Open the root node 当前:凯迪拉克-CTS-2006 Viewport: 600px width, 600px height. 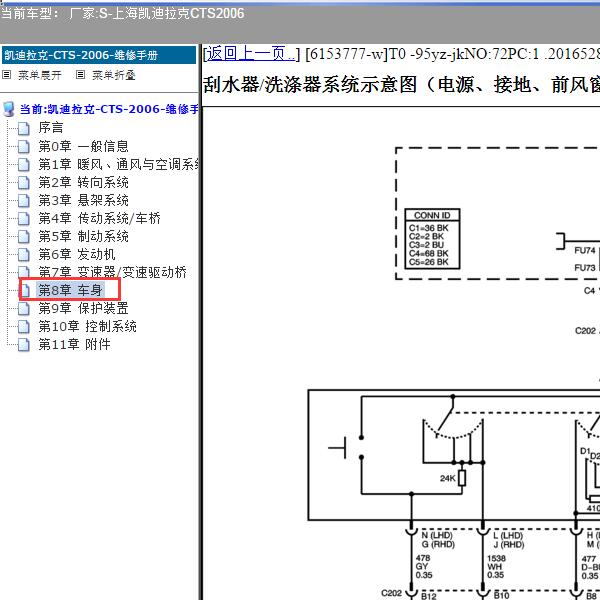(109, 109)
